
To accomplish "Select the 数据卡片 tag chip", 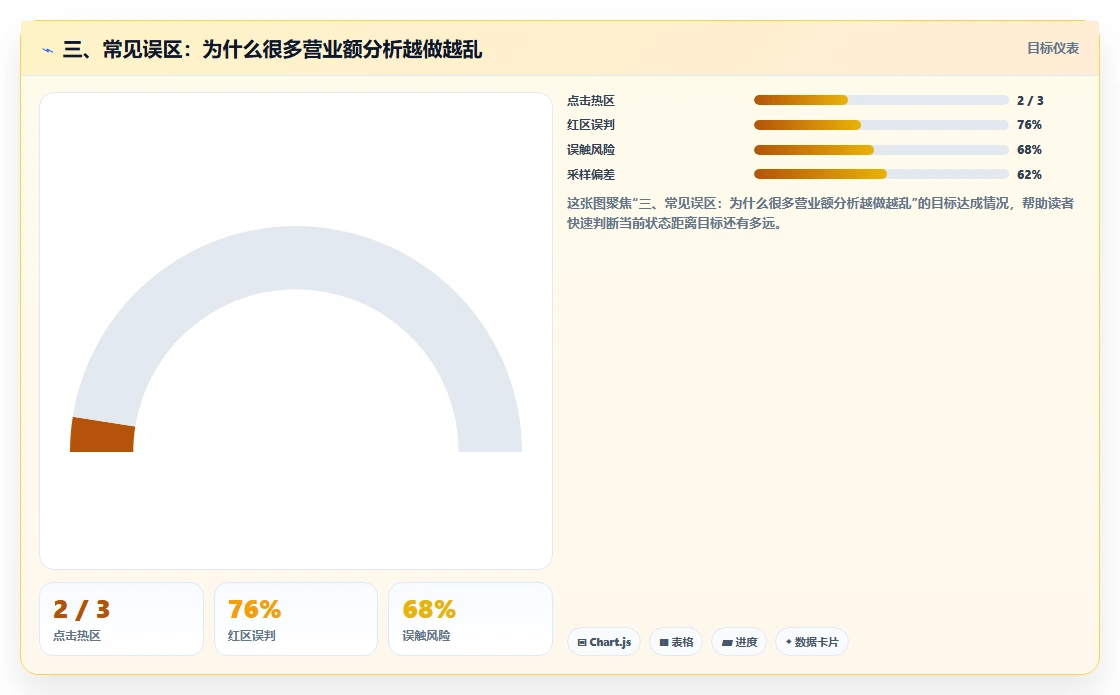I will pos(811,642).
